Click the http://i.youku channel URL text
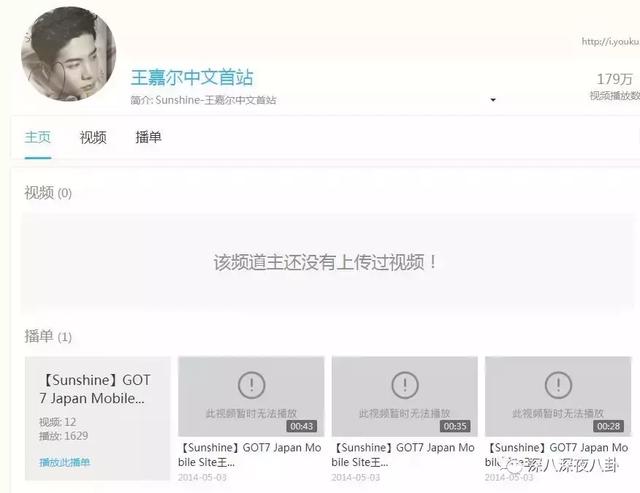 tap(611, 41)
